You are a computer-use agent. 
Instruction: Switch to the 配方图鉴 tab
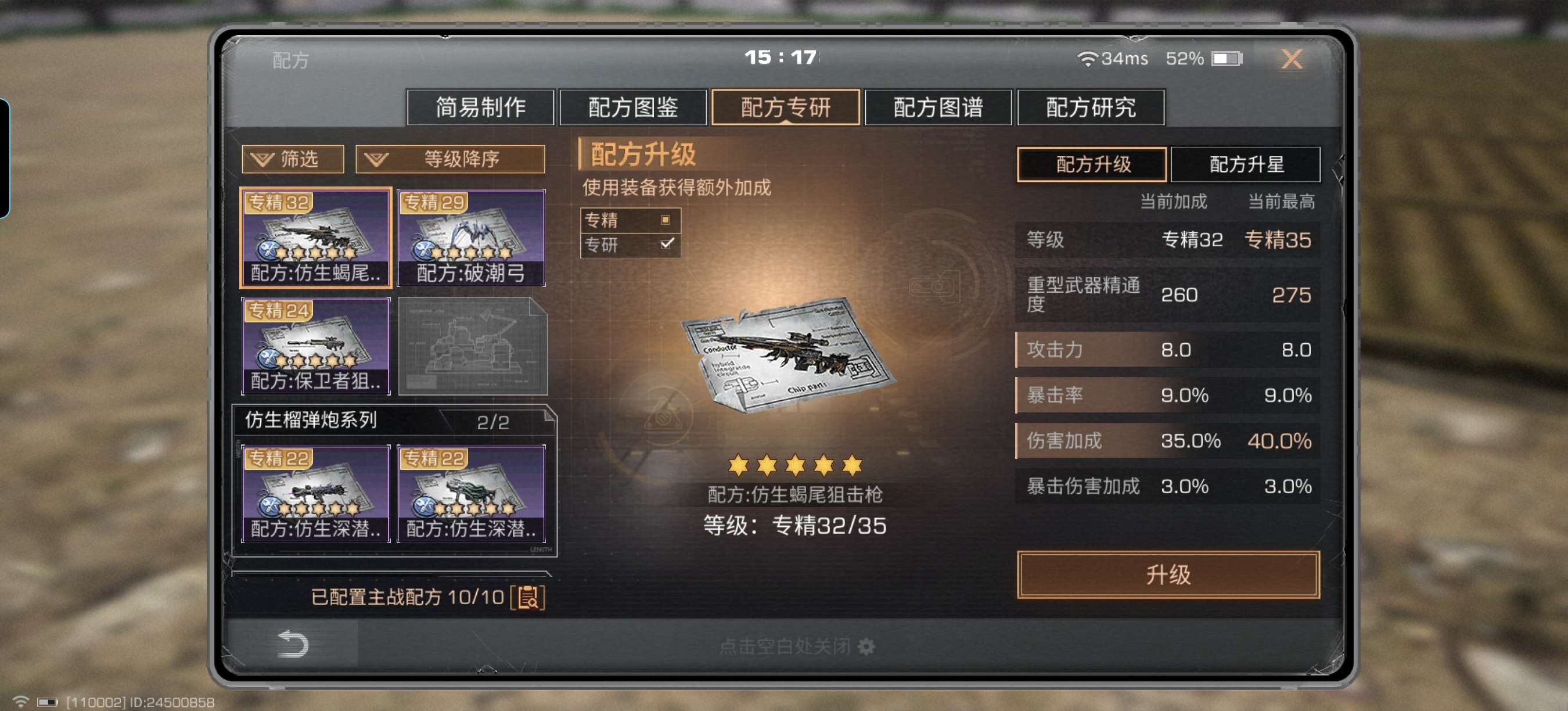[x=633, y=107]
